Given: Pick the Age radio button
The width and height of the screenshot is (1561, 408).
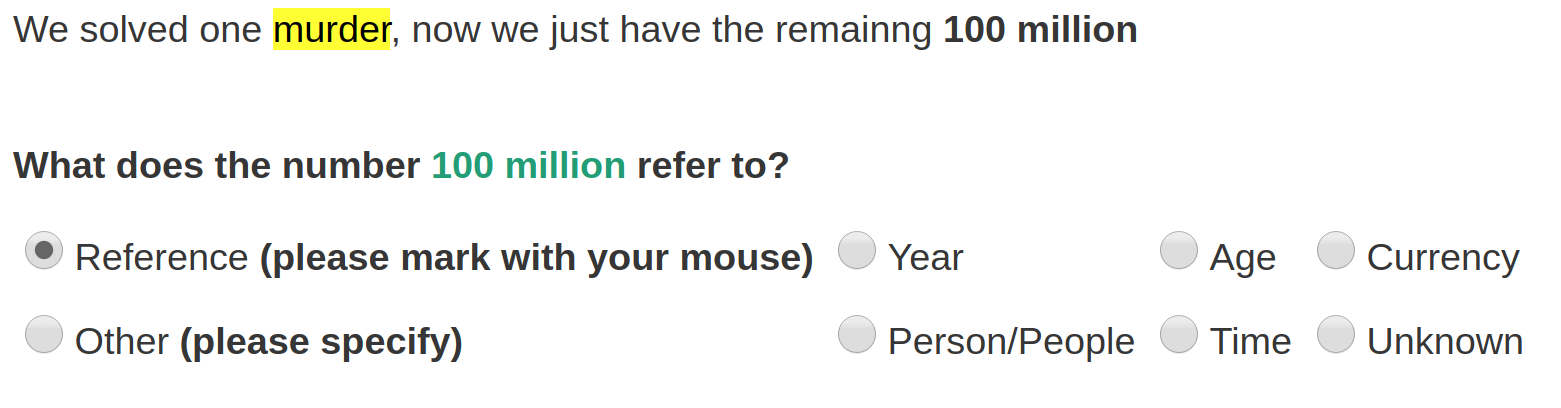Looking at the screenshot, I should pyautogui.click(x=1179, y=251).
